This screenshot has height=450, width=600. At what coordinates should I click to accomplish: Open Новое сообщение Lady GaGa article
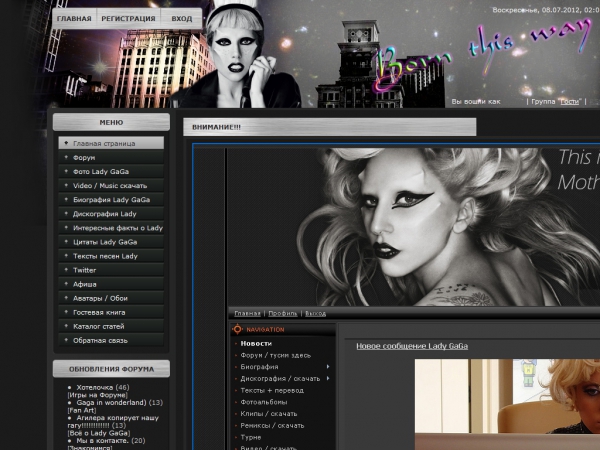point(412,346)
